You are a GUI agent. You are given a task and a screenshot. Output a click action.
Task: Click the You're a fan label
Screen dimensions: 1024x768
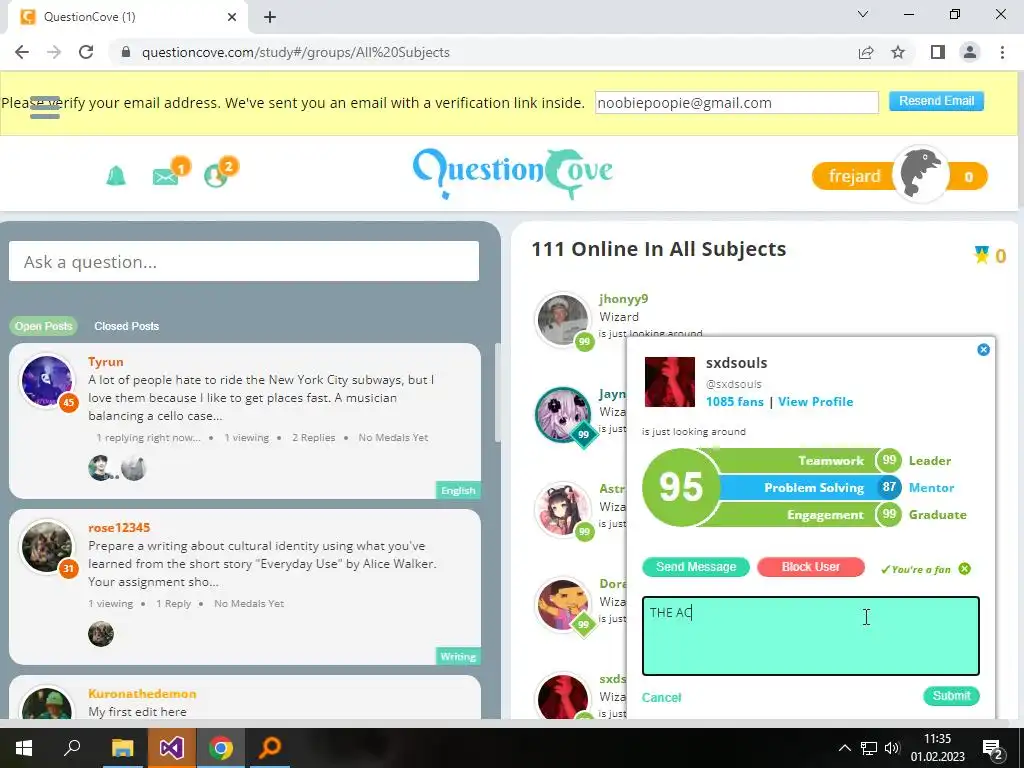click(x=916, y=569)
